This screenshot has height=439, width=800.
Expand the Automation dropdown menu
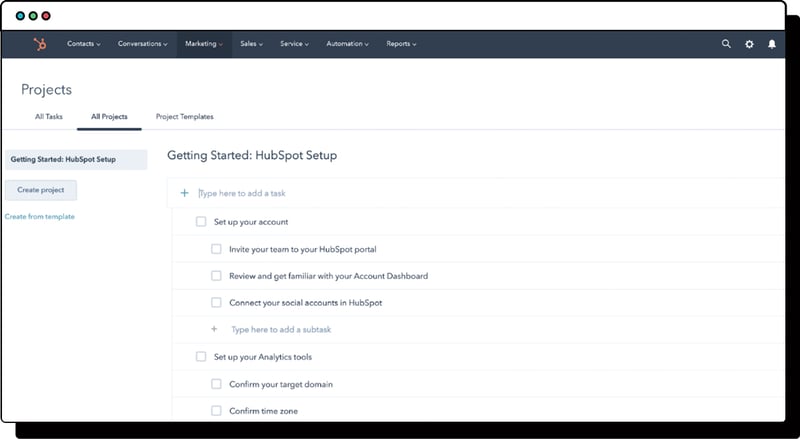pyautogui.click(x=347, y=44)
